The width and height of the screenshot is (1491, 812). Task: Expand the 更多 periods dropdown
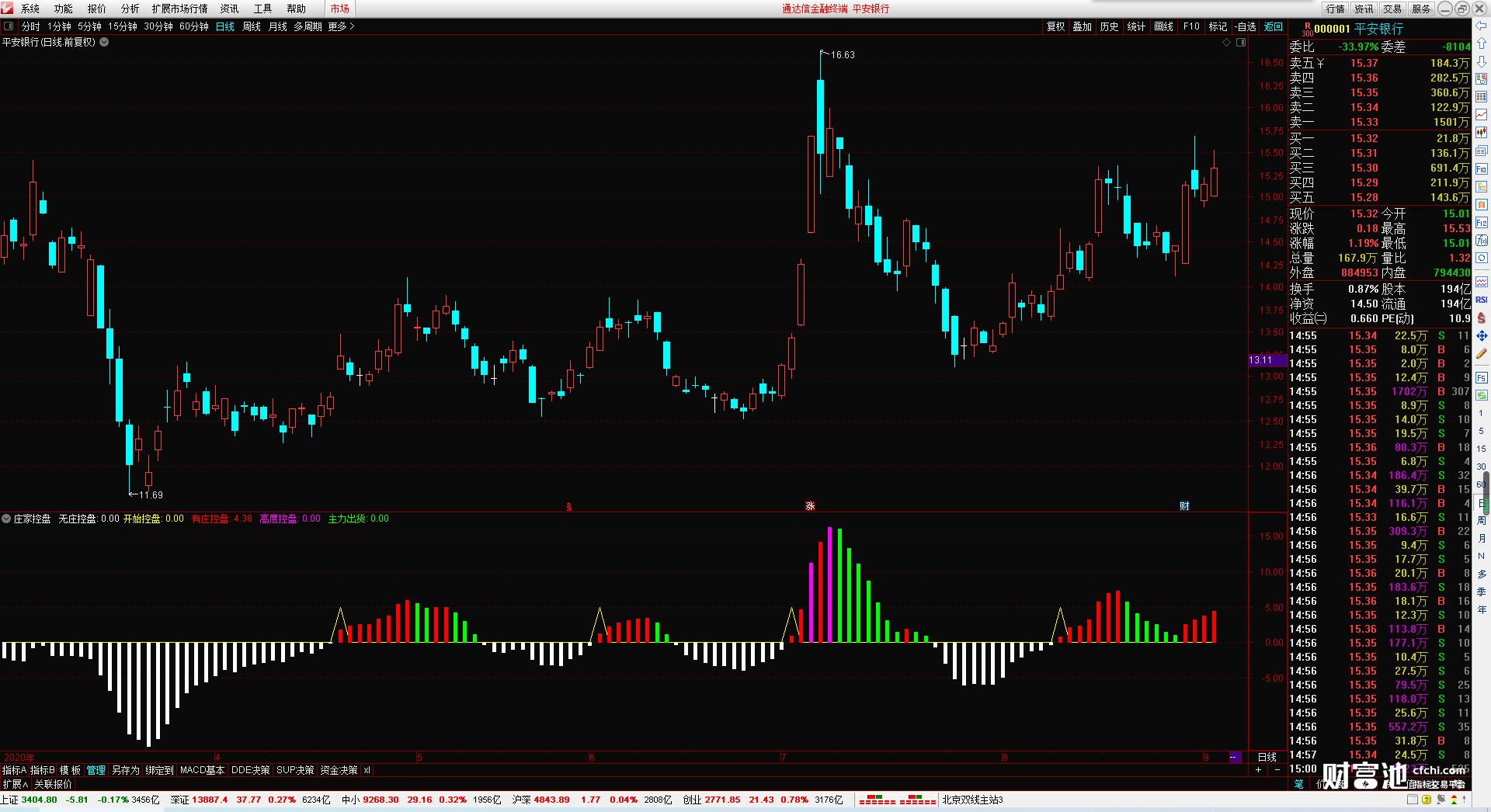coord(341,26)
